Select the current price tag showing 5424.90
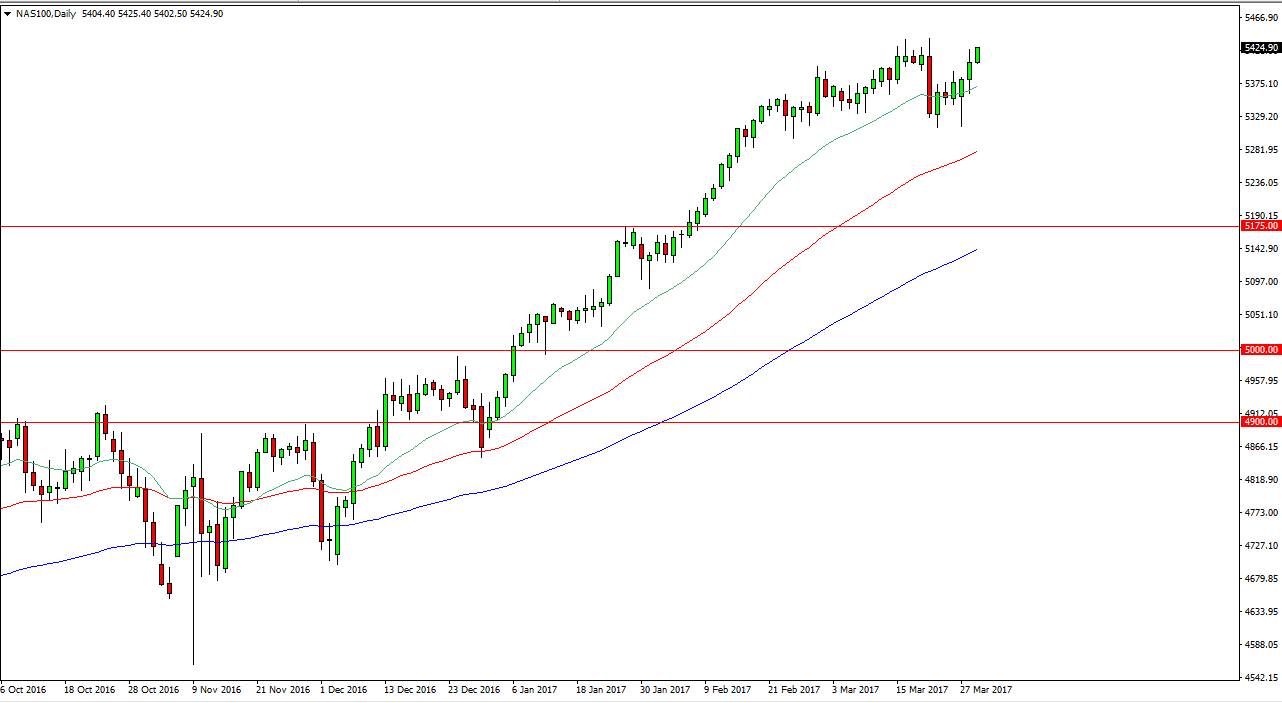This screenshot has height=703, width=1282. pyautogui.click(x=1258, y=46)
